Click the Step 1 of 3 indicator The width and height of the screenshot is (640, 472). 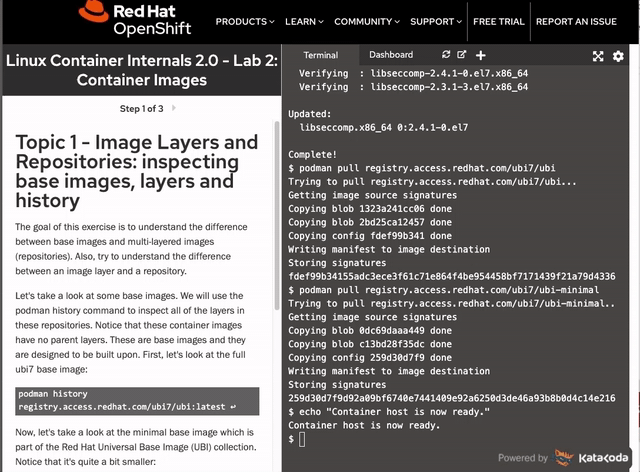(x=144, y=108)
